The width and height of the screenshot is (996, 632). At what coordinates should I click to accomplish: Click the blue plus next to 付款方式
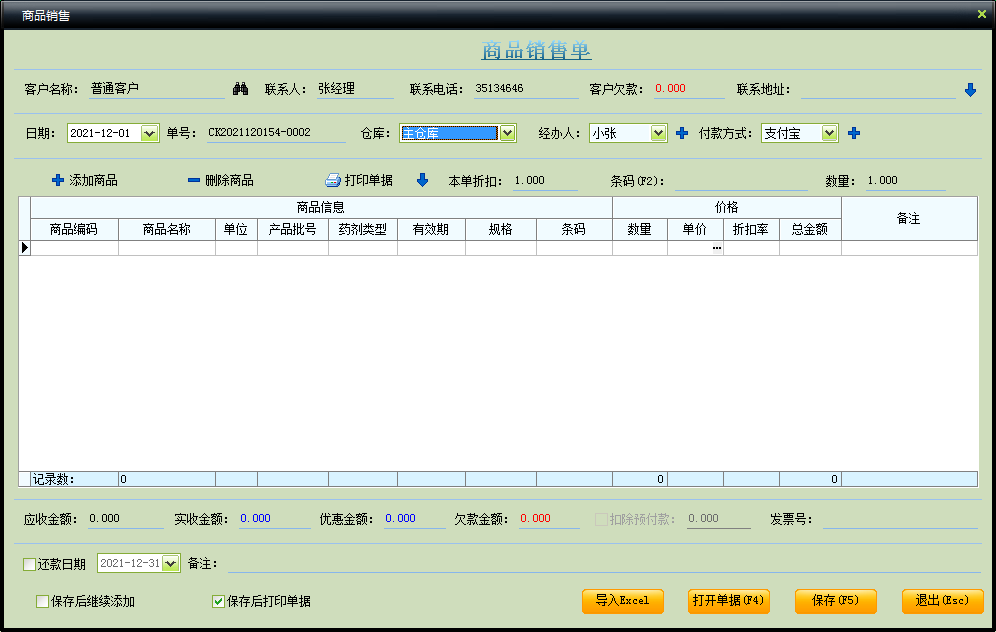point(854,133)
